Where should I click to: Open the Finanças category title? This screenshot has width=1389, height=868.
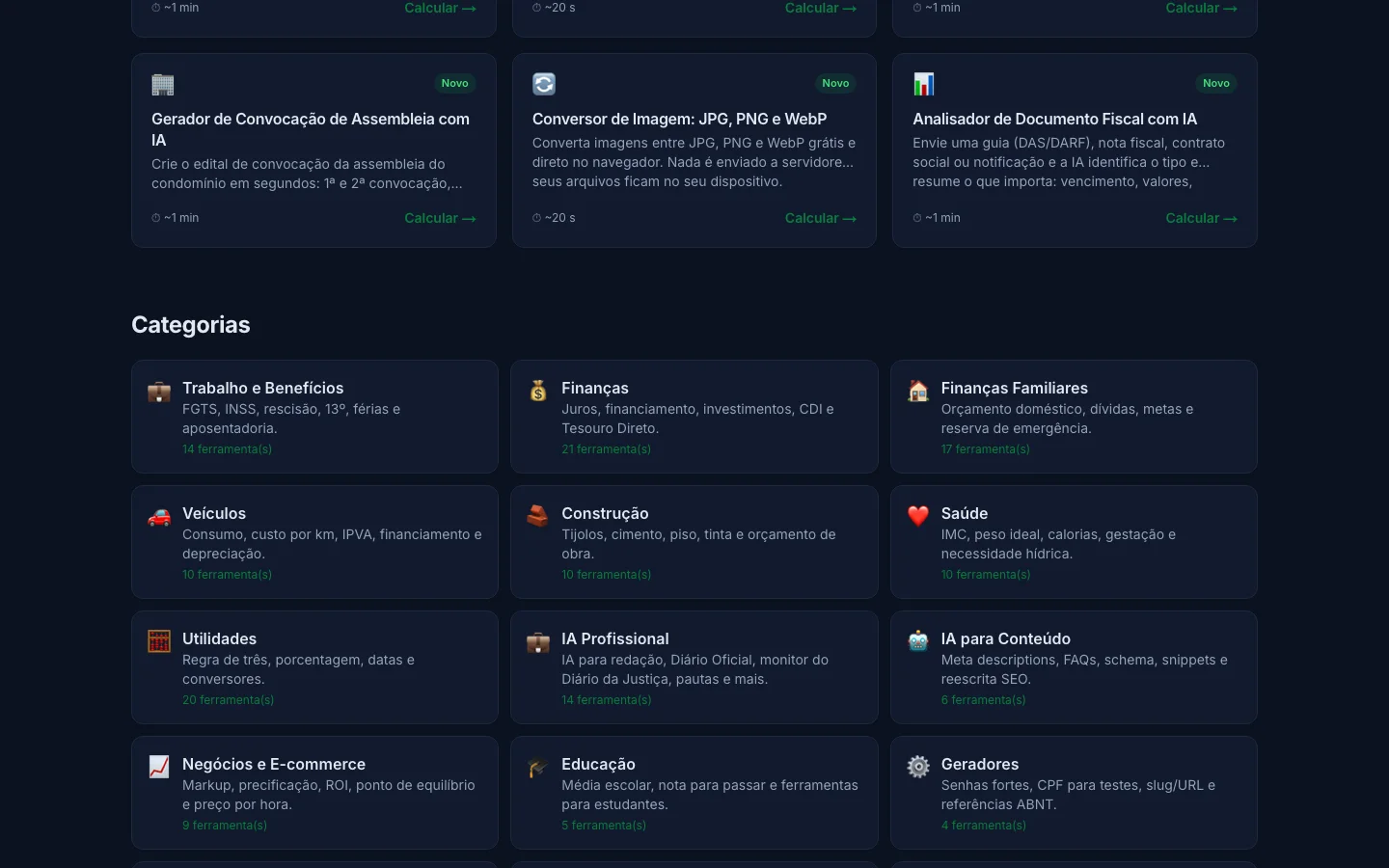click(595, 388)
